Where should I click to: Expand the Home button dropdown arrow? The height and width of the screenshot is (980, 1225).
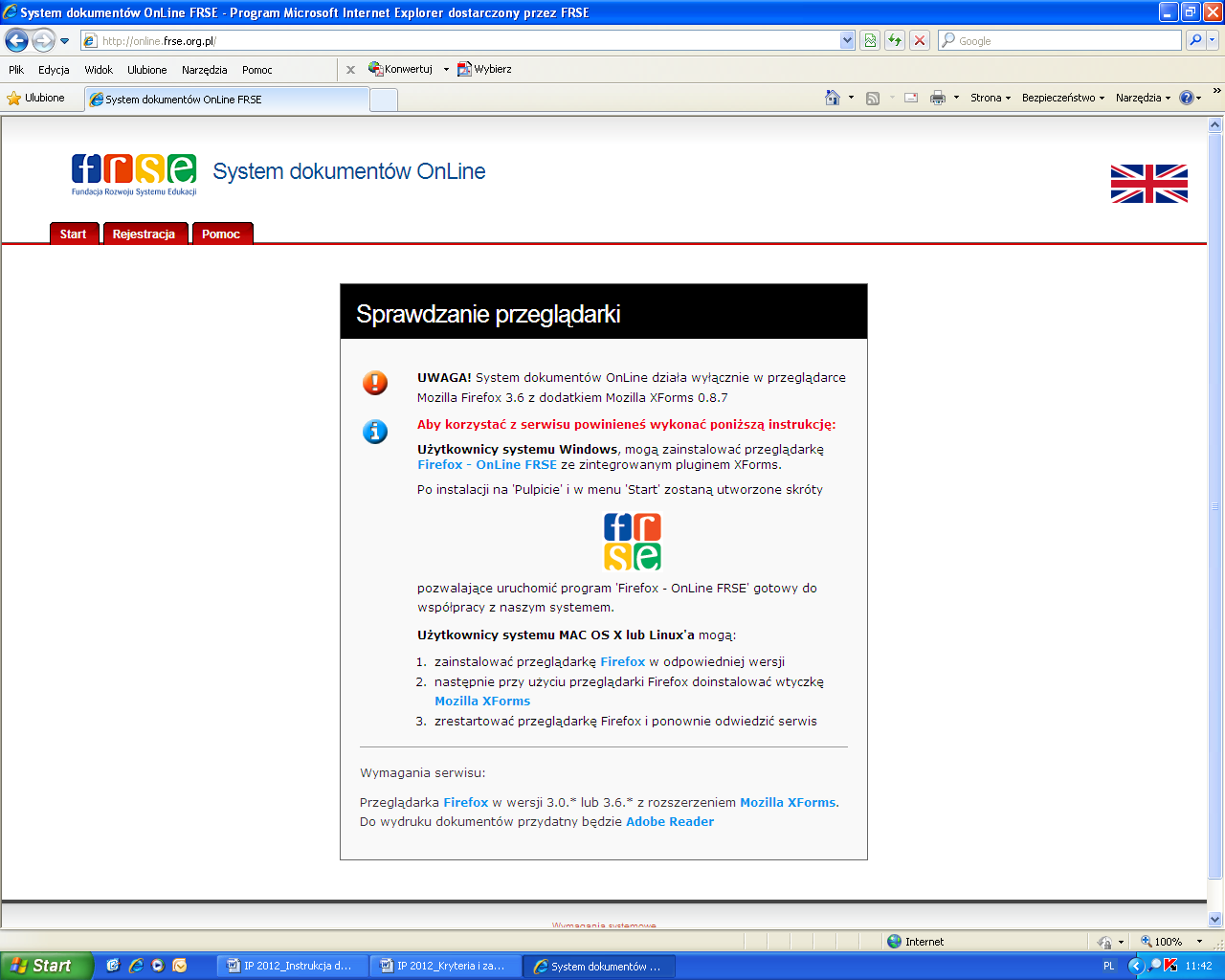point(851,98)
